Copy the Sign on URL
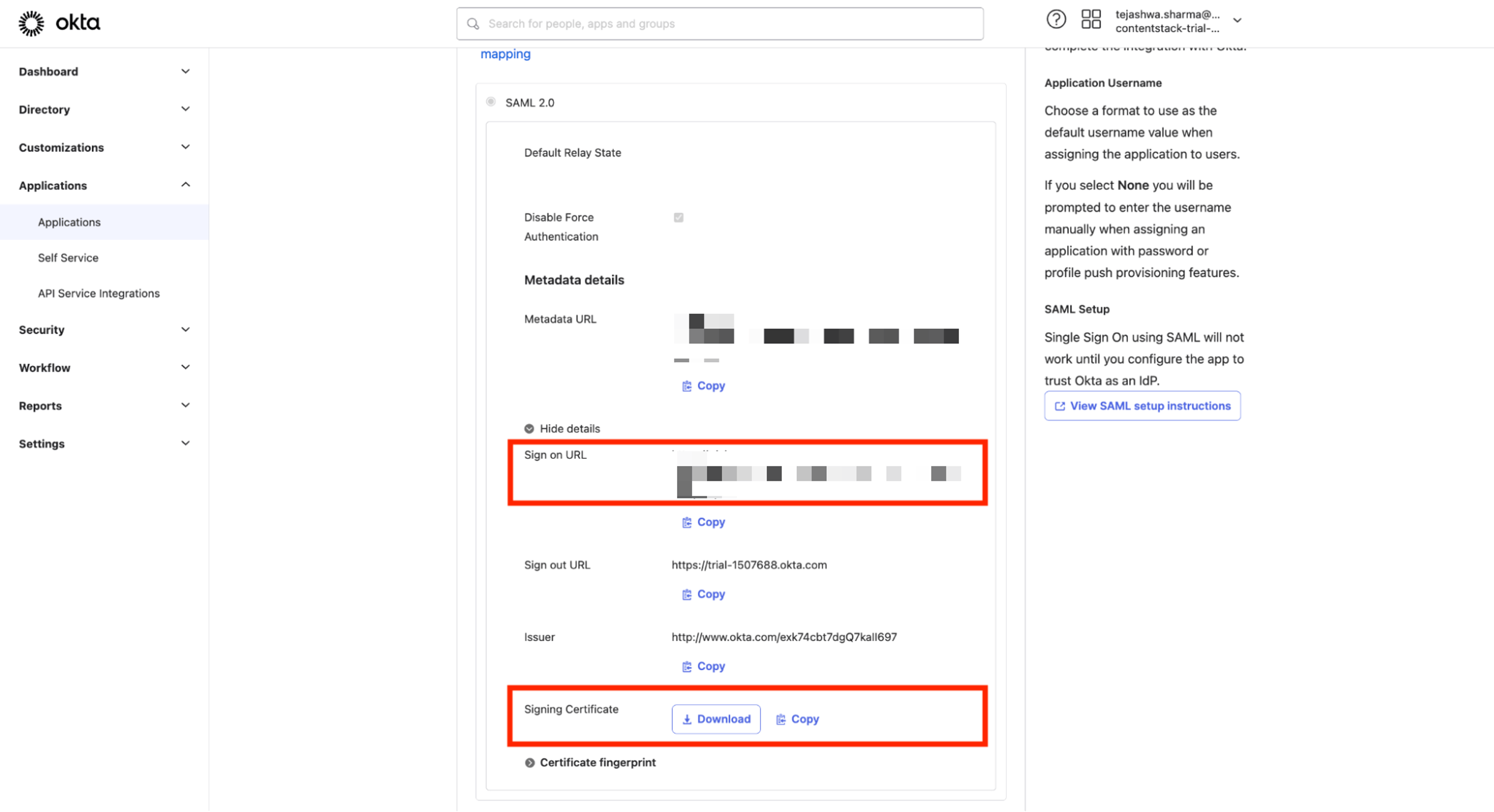The width and height of the screenshot is (1494, 812). (703, 522)
